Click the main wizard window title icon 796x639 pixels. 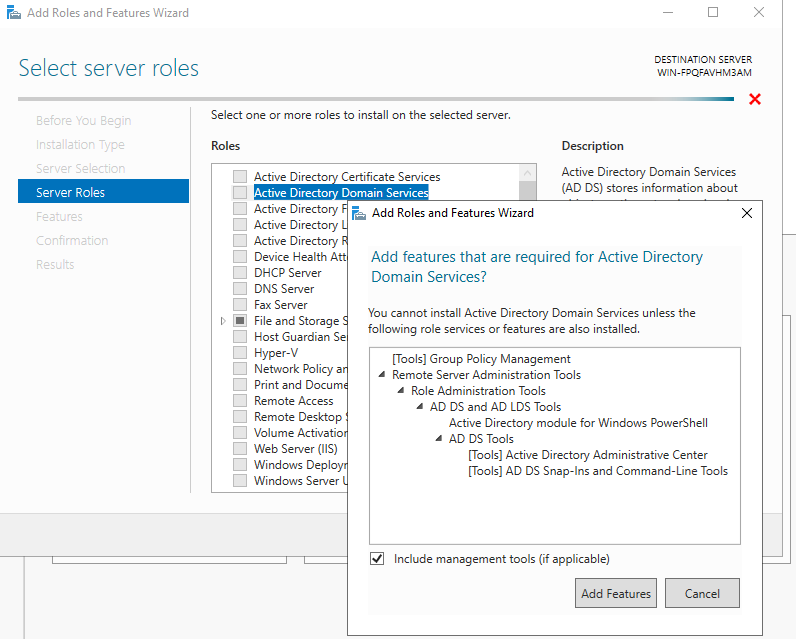(x=14, y=13)
